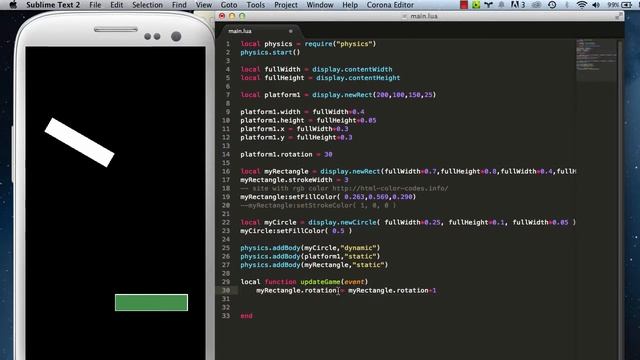Open the File menu
Image resolution: width=640 pixels, height=360 pixels.
(95, 5)
